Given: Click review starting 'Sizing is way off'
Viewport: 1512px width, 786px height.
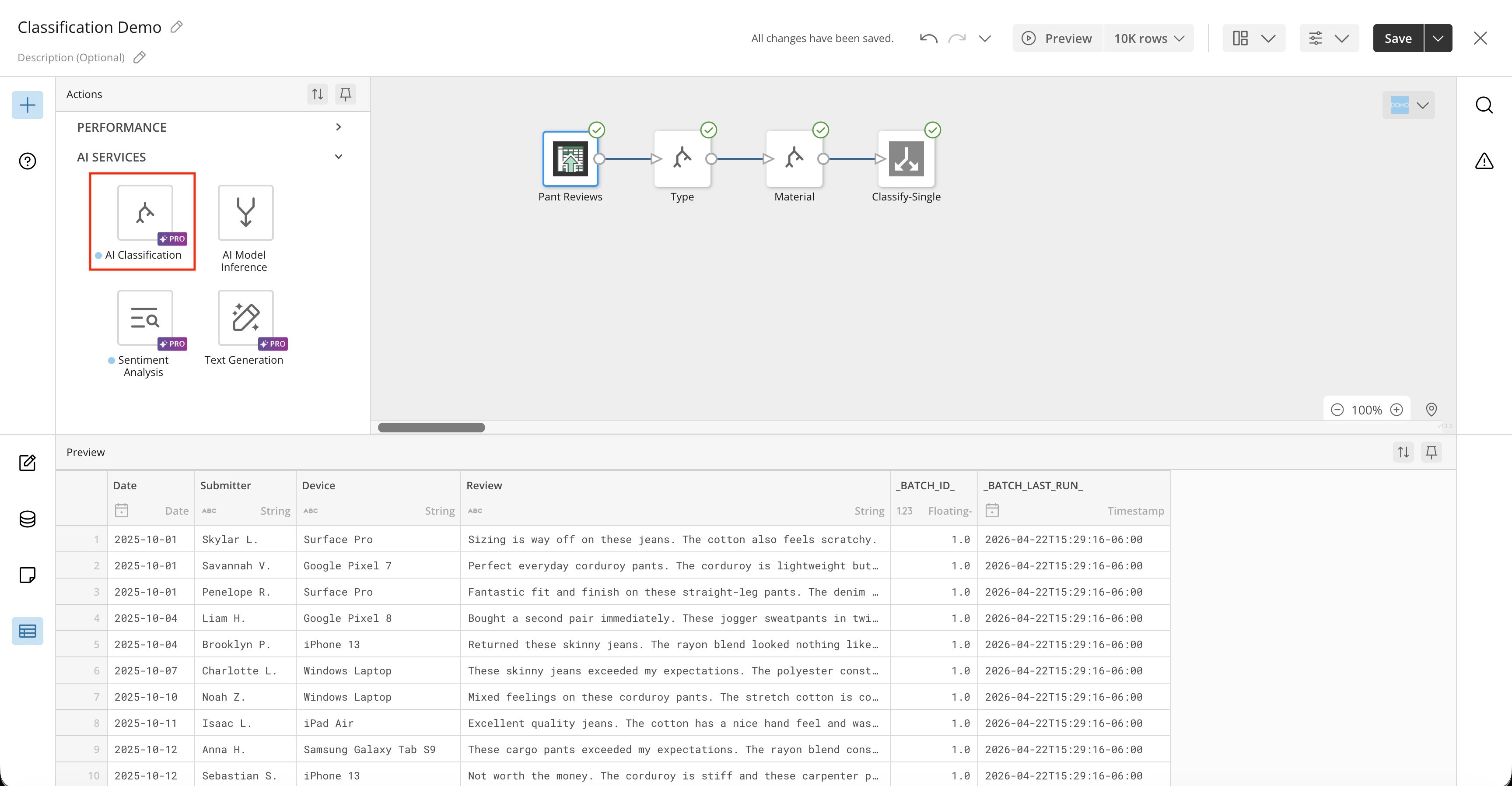Looking at the screenshot, I should click(675, 540).
